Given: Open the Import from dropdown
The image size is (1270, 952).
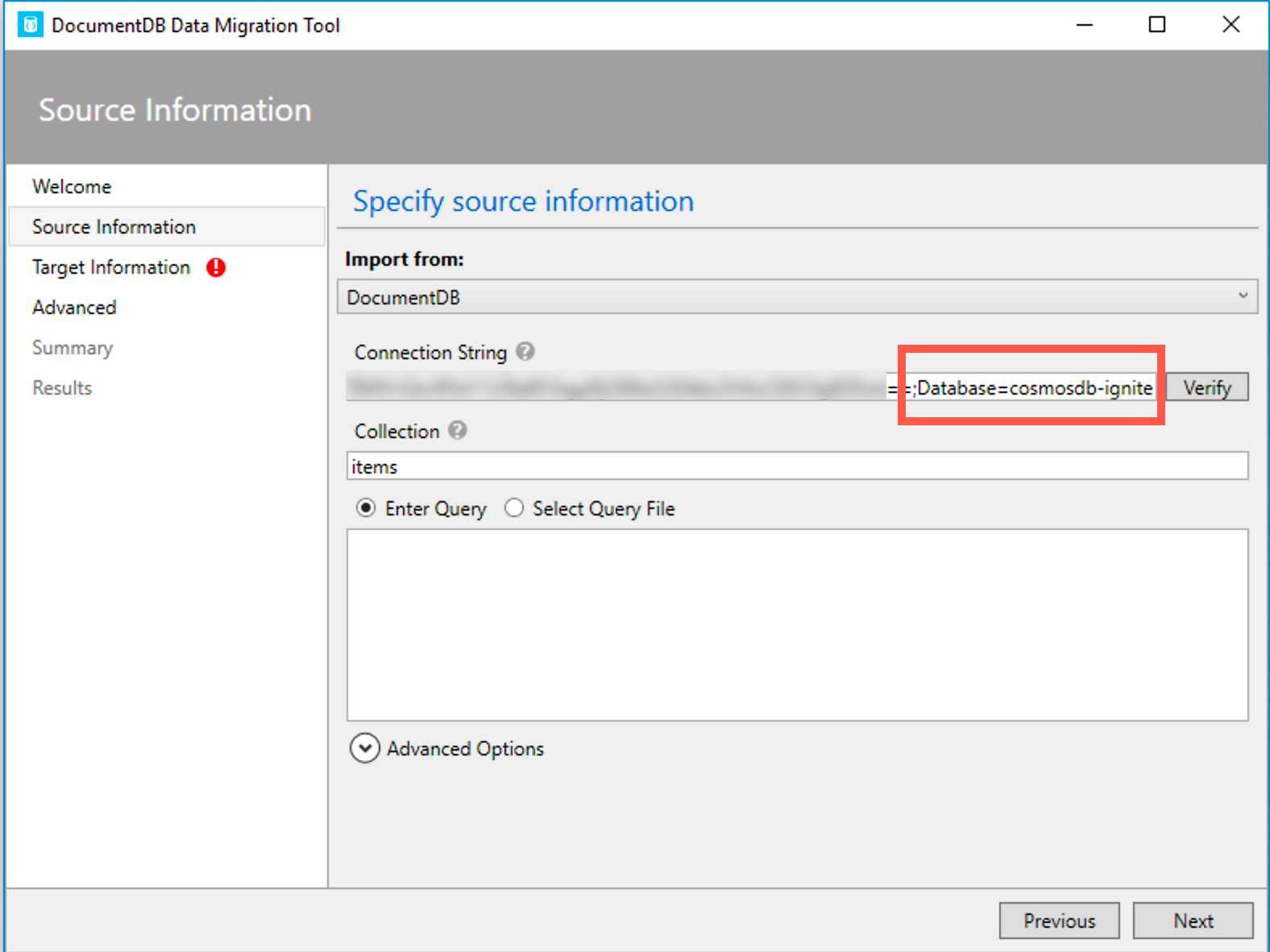Looking at the screenshot, I should click(x=797, y=296).
